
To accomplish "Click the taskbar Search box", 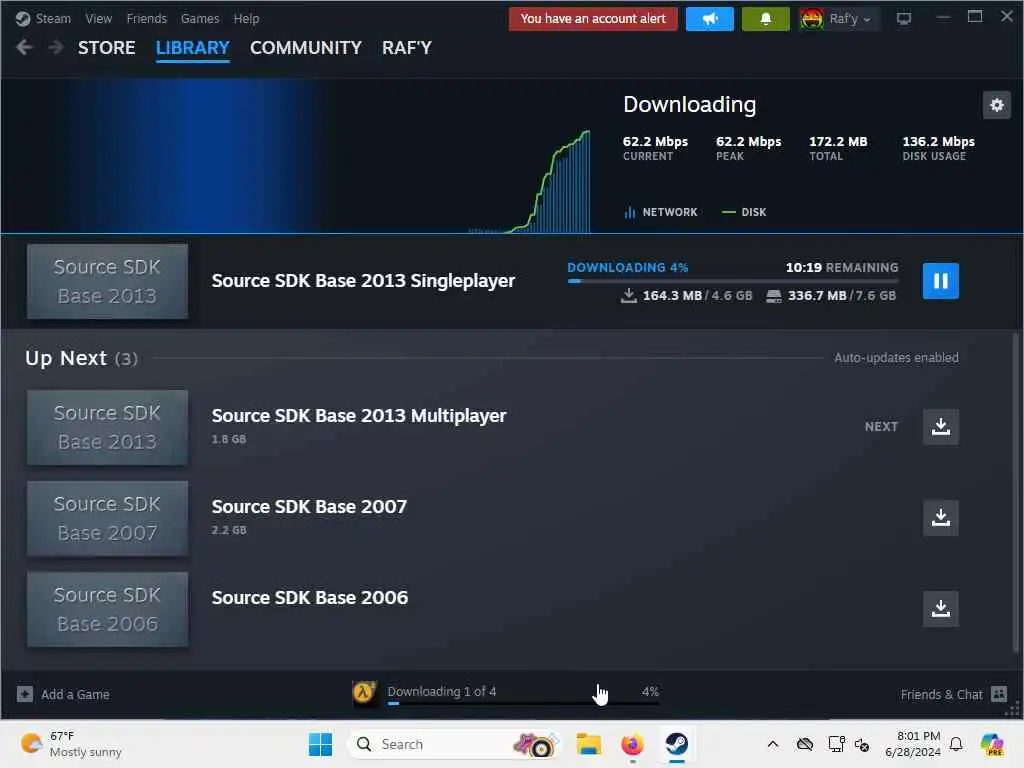I will coord(455,744).
